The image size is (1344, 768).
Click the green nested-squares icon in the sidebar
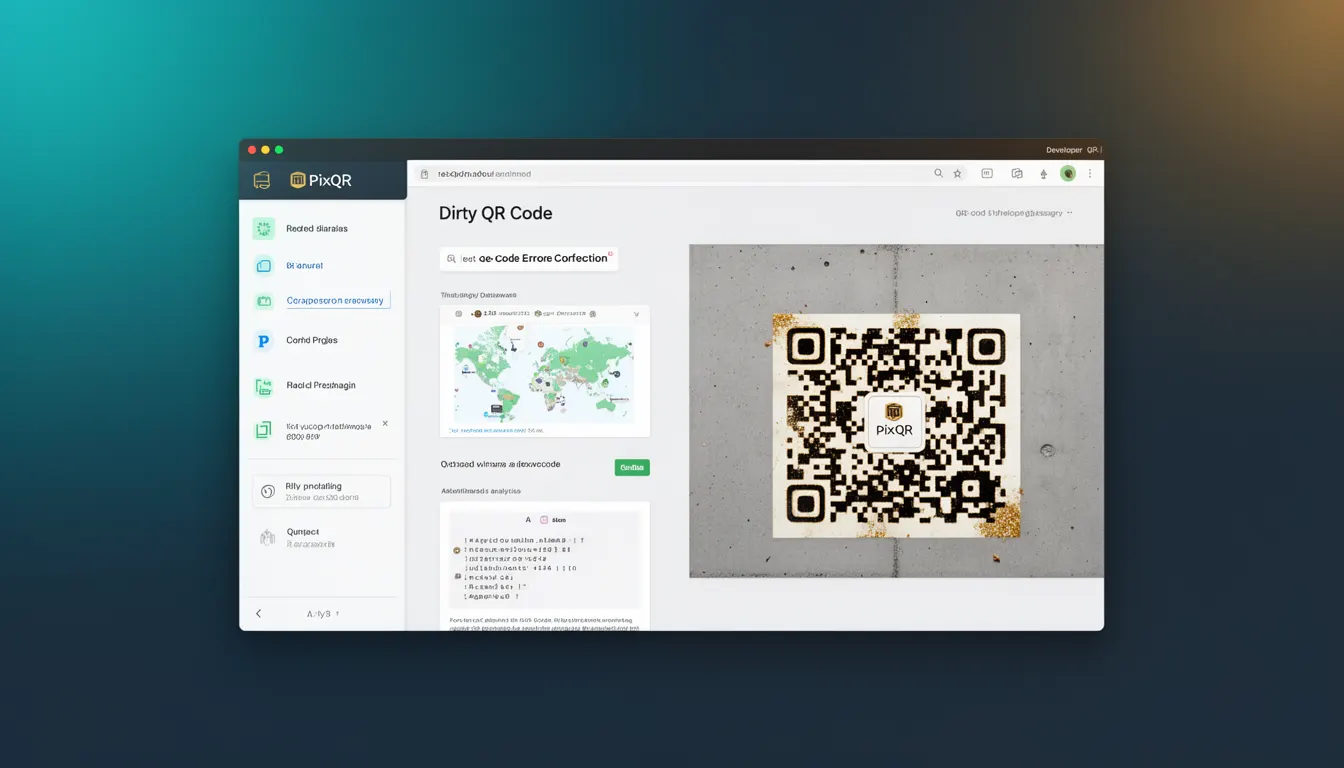pyautogui.click(x=263, y=430)
